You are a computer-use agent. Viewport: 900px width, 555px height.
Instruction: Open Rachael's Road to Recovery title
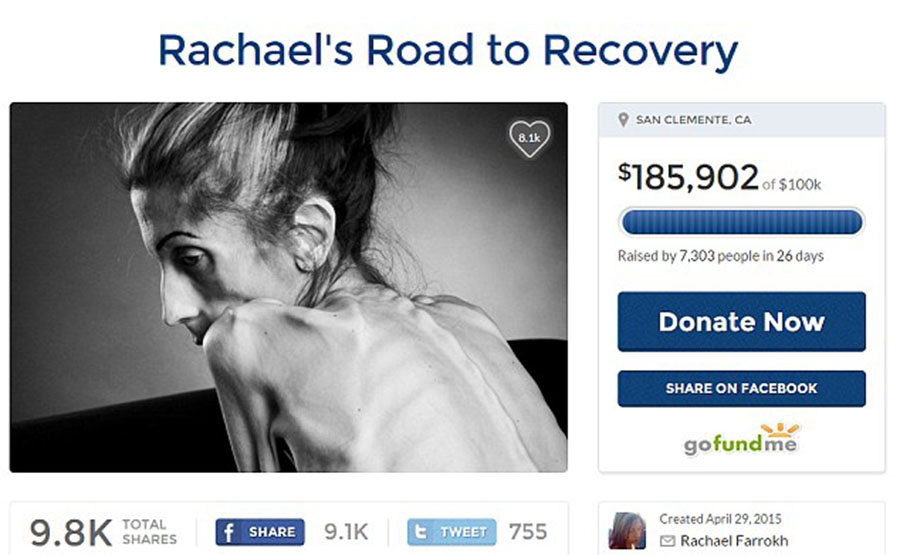[448, 51]
